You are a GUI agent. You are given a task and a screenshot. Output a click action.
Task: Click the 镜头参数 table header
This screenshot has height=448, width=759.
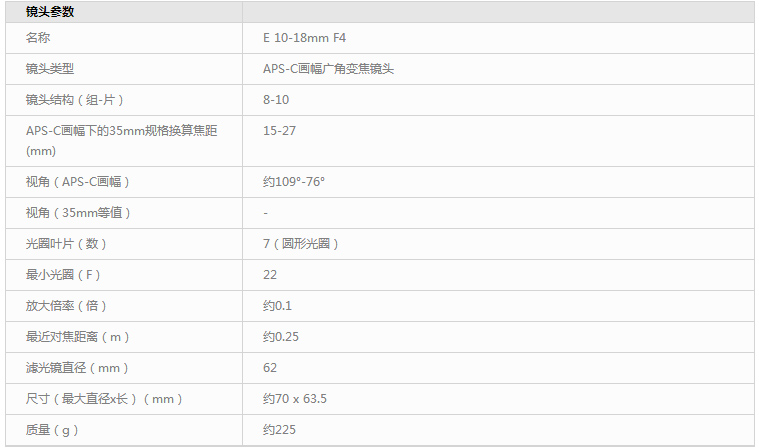50,12
